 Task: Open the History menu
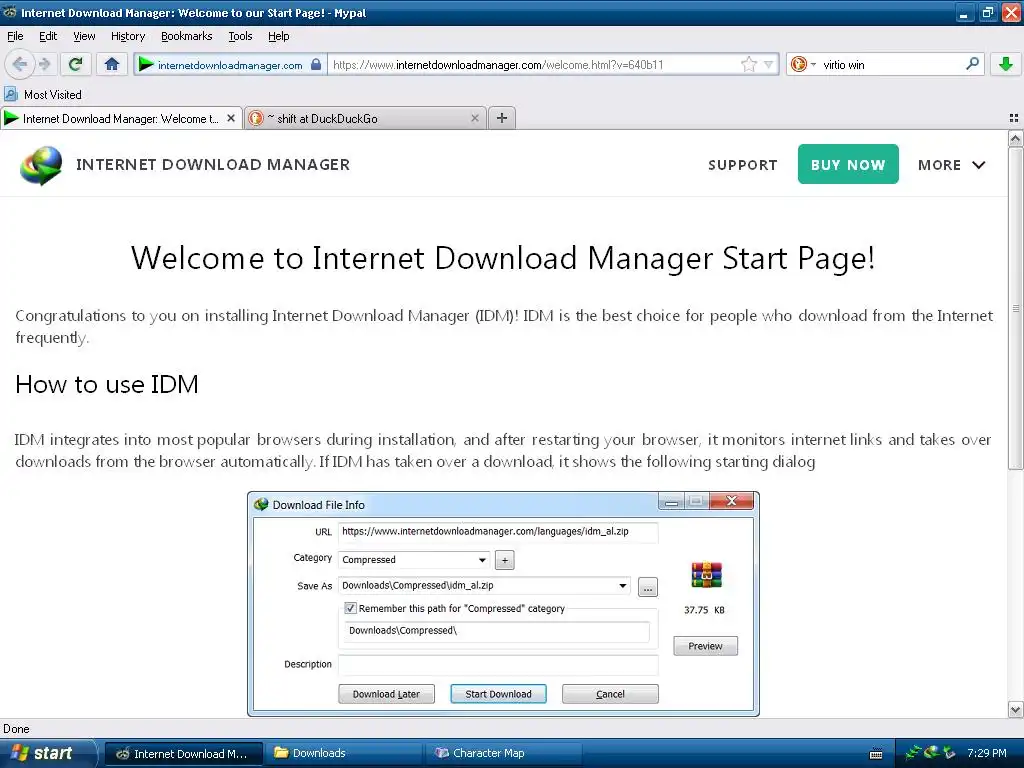(127, 37)
